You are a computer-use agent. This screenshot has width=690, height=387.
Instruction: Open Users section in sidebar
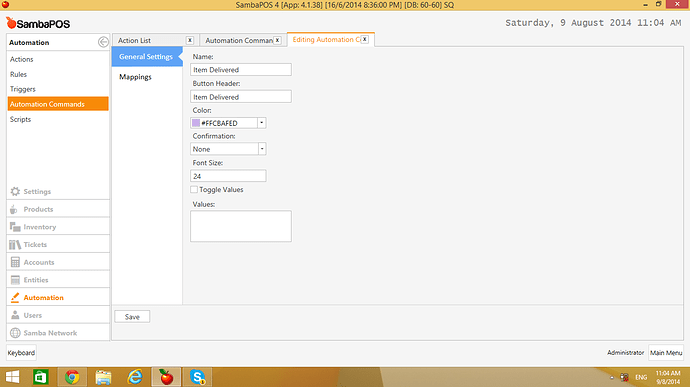(58, 315)
